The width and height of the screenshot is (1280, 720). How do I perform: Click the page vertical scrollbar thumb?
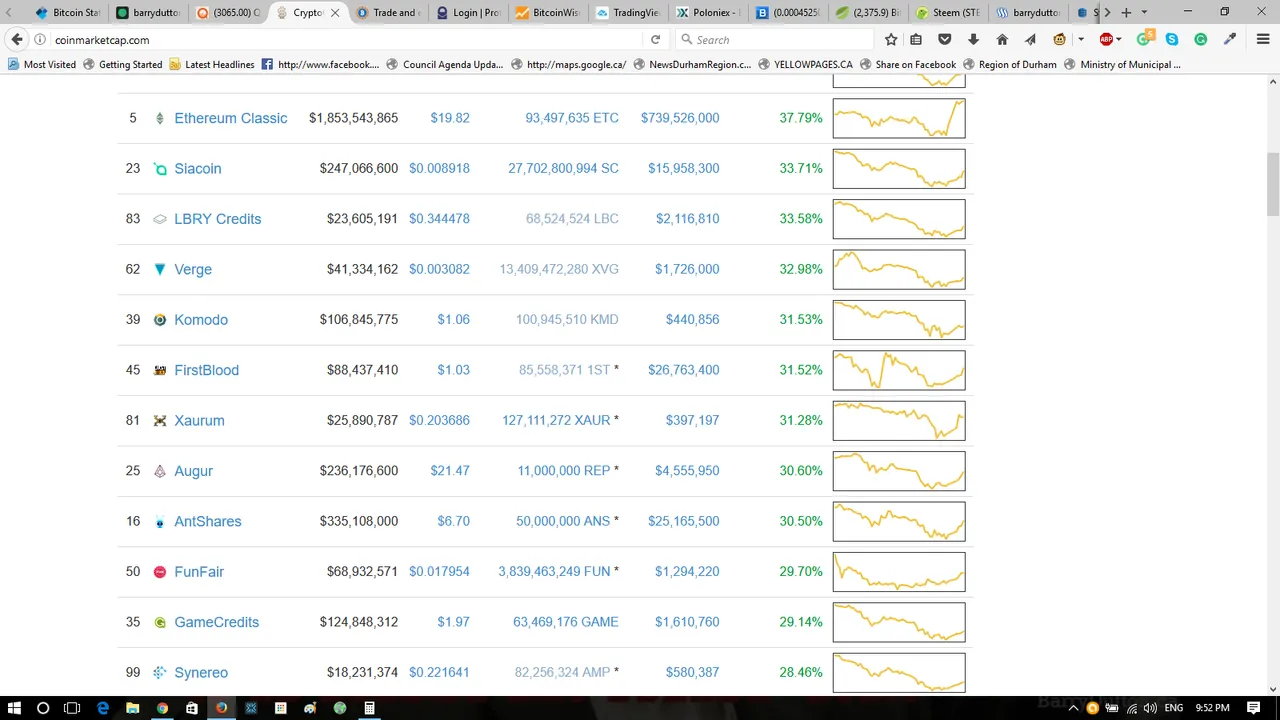click(1272, 185)
